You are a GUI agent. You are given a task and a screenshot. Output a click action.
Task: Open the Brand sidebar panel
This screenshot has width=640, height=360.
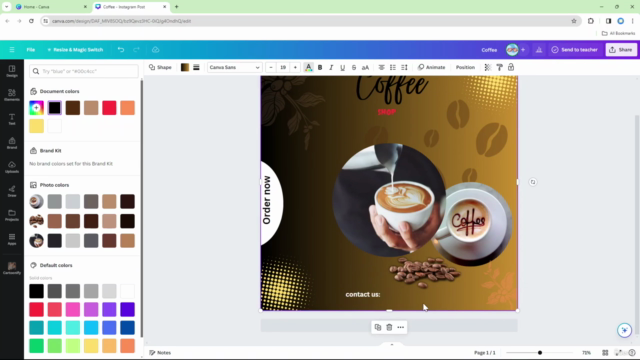pyautogui.click(x=12, y=143)
